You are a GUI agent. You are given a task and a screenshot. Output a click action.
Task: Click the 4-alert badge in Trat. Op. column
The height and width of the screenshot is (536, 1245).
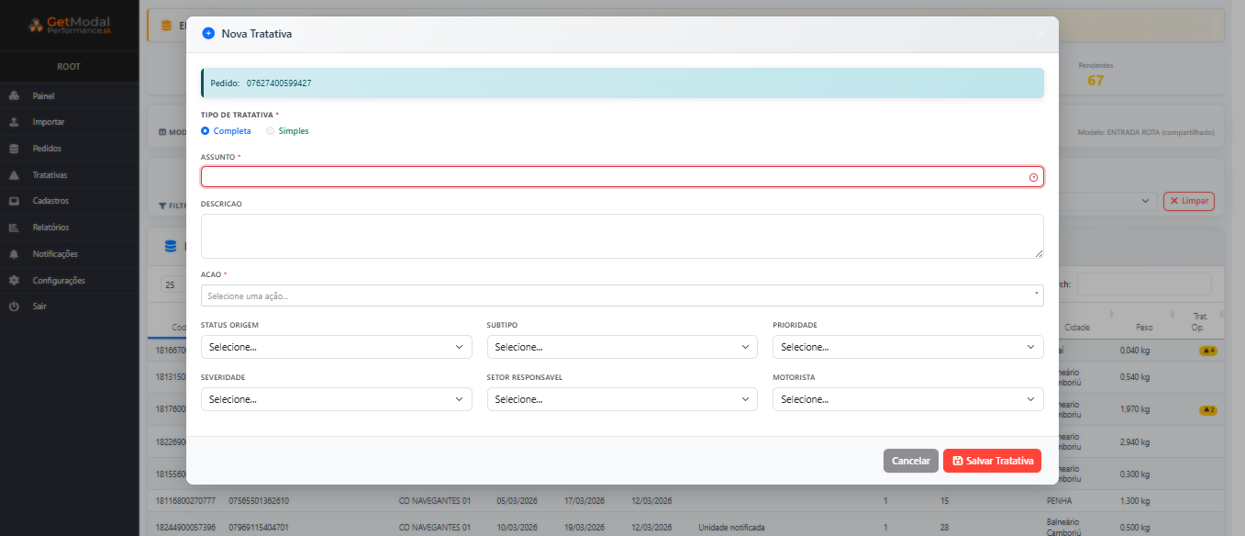pyautogui.click(x=1207, y=351)
